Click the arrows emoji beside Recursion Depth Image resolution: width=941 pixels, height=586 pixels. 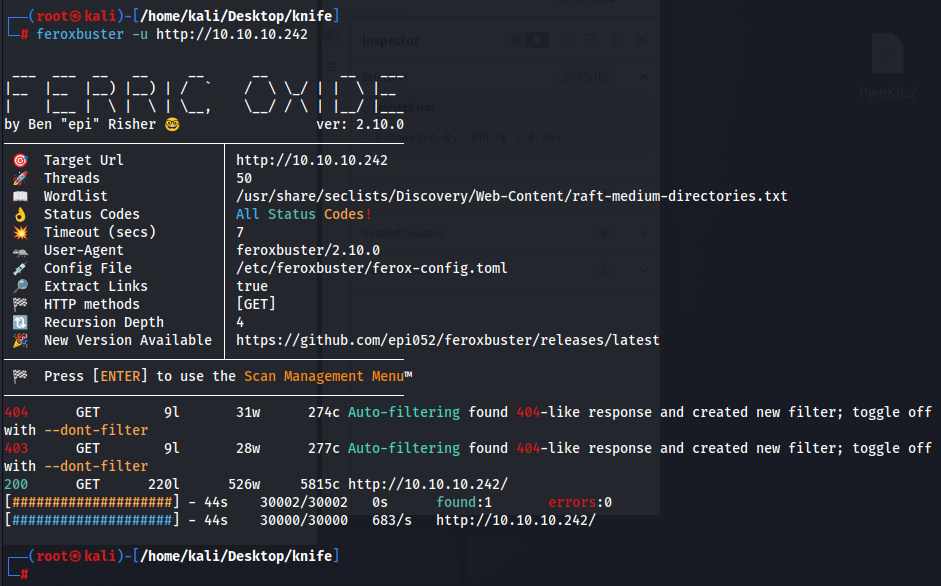(x=20, y=322)
